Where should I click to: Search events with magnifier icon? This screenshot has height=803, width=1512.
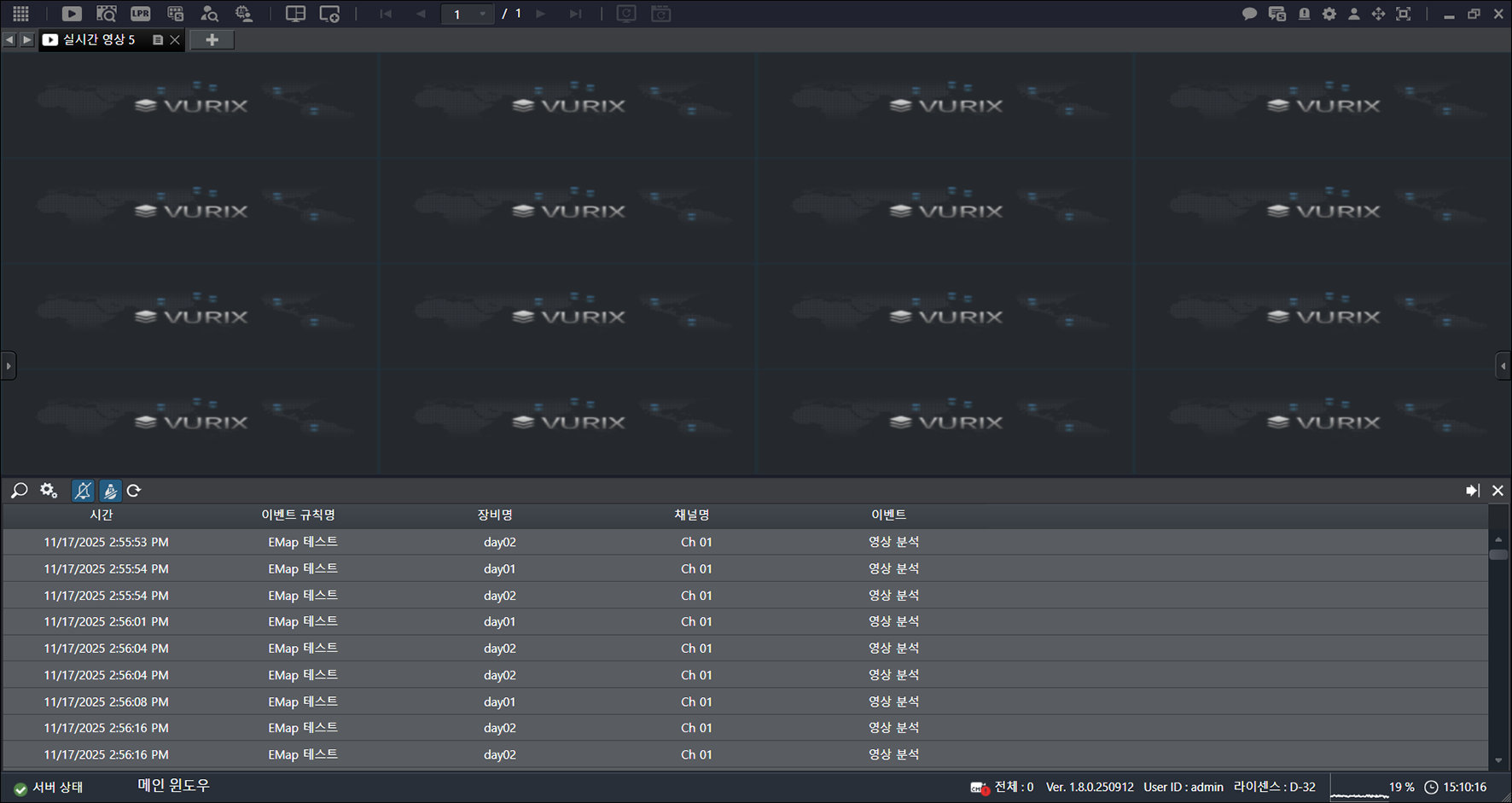pos(19,491)
